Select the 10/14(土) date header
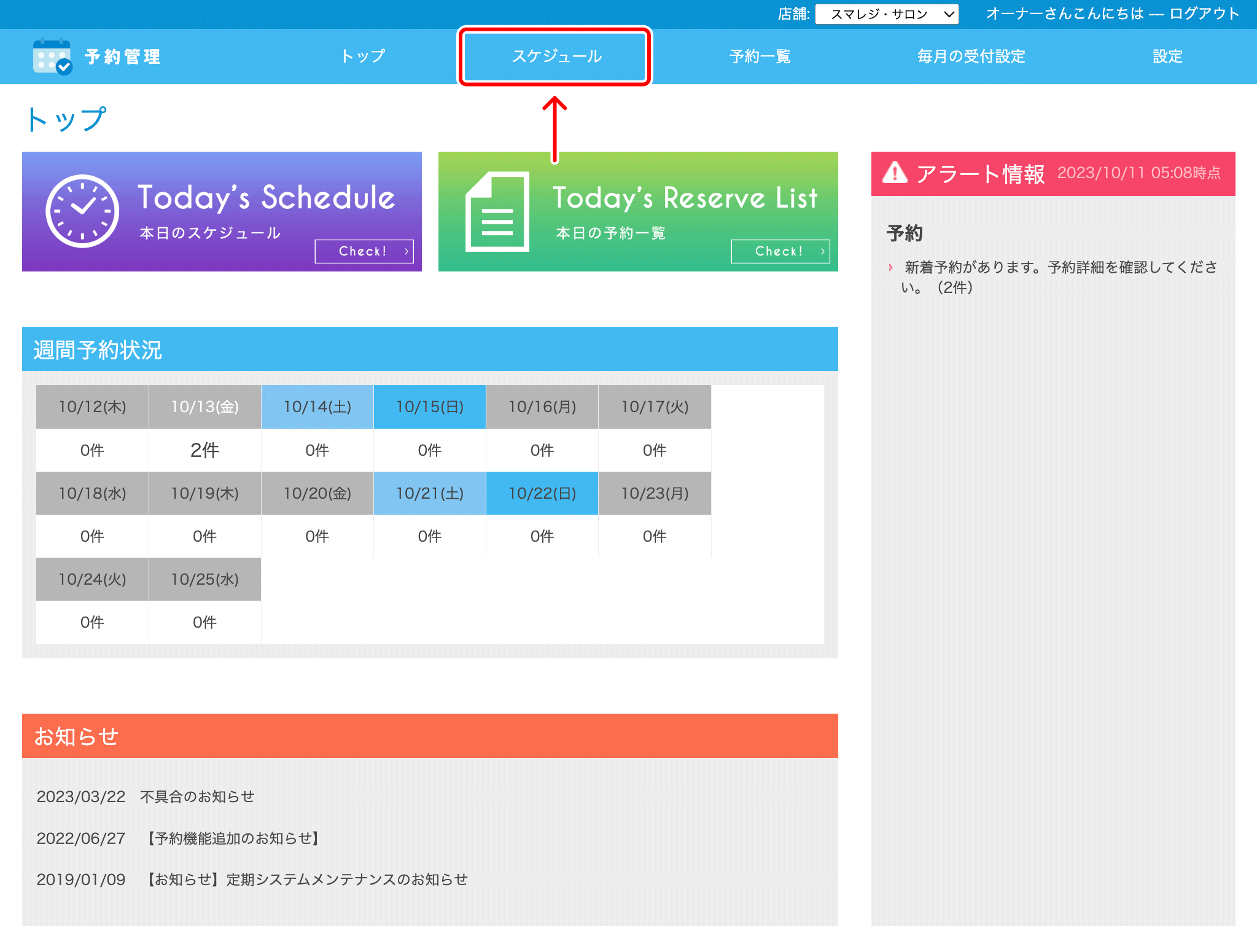This screenshot has width=1257, height=952. [x=317, y=407]
